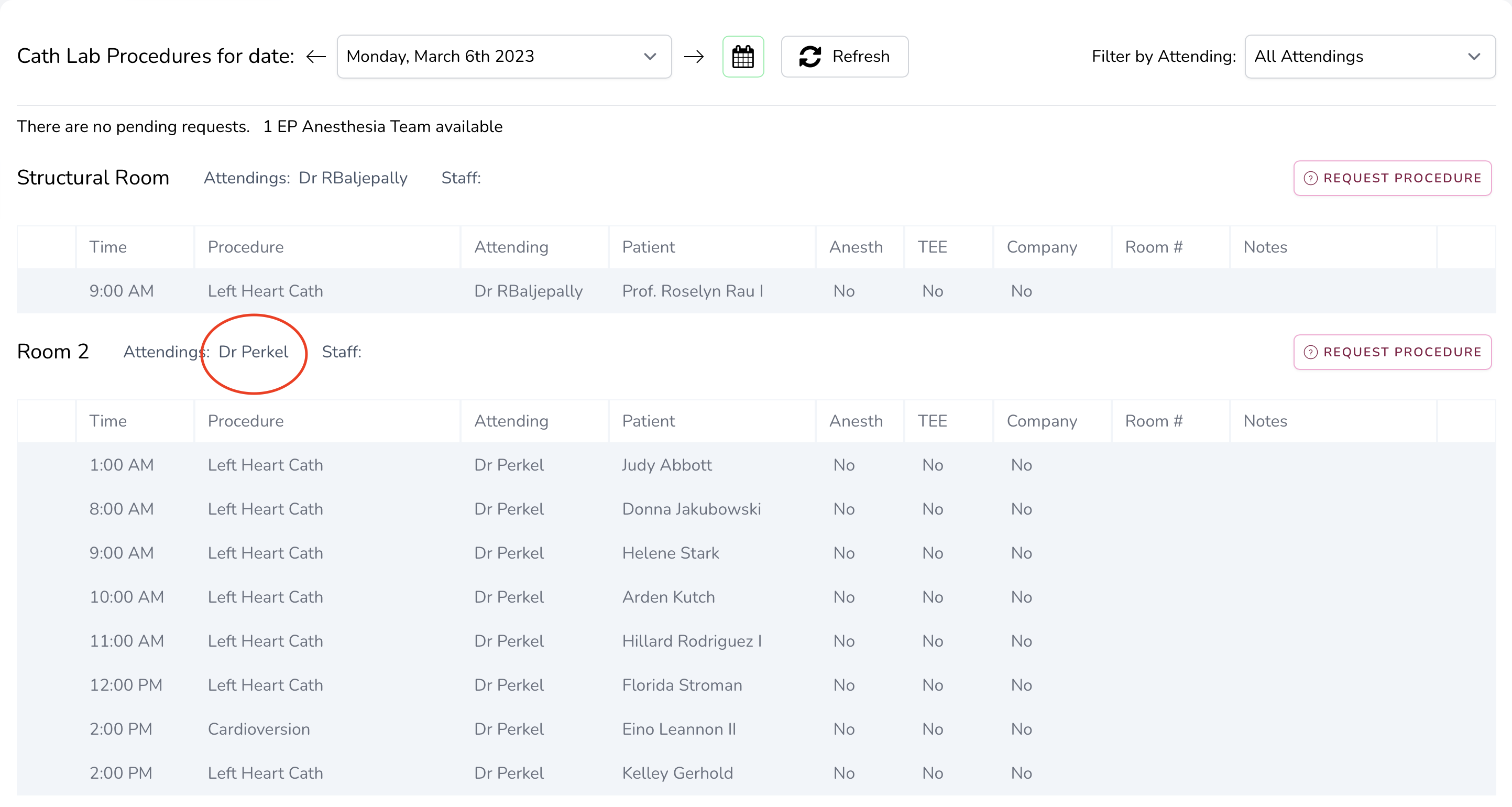Screen dimensions: 1512x807
Task: Request procedure for Room 2
Action: coord(1392,352)
